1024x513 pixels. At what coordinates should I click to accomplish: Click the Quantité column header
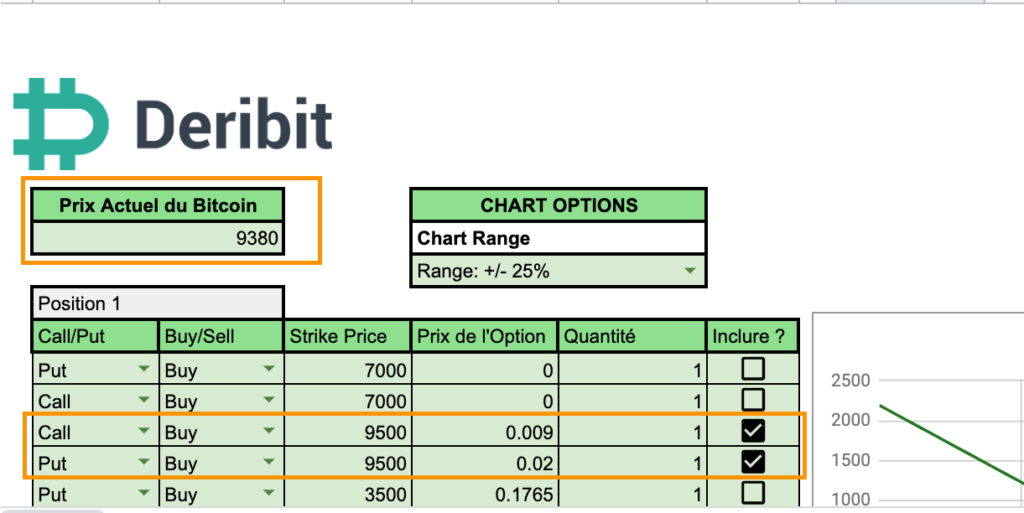pyautogui.click(x=632, y=337)
